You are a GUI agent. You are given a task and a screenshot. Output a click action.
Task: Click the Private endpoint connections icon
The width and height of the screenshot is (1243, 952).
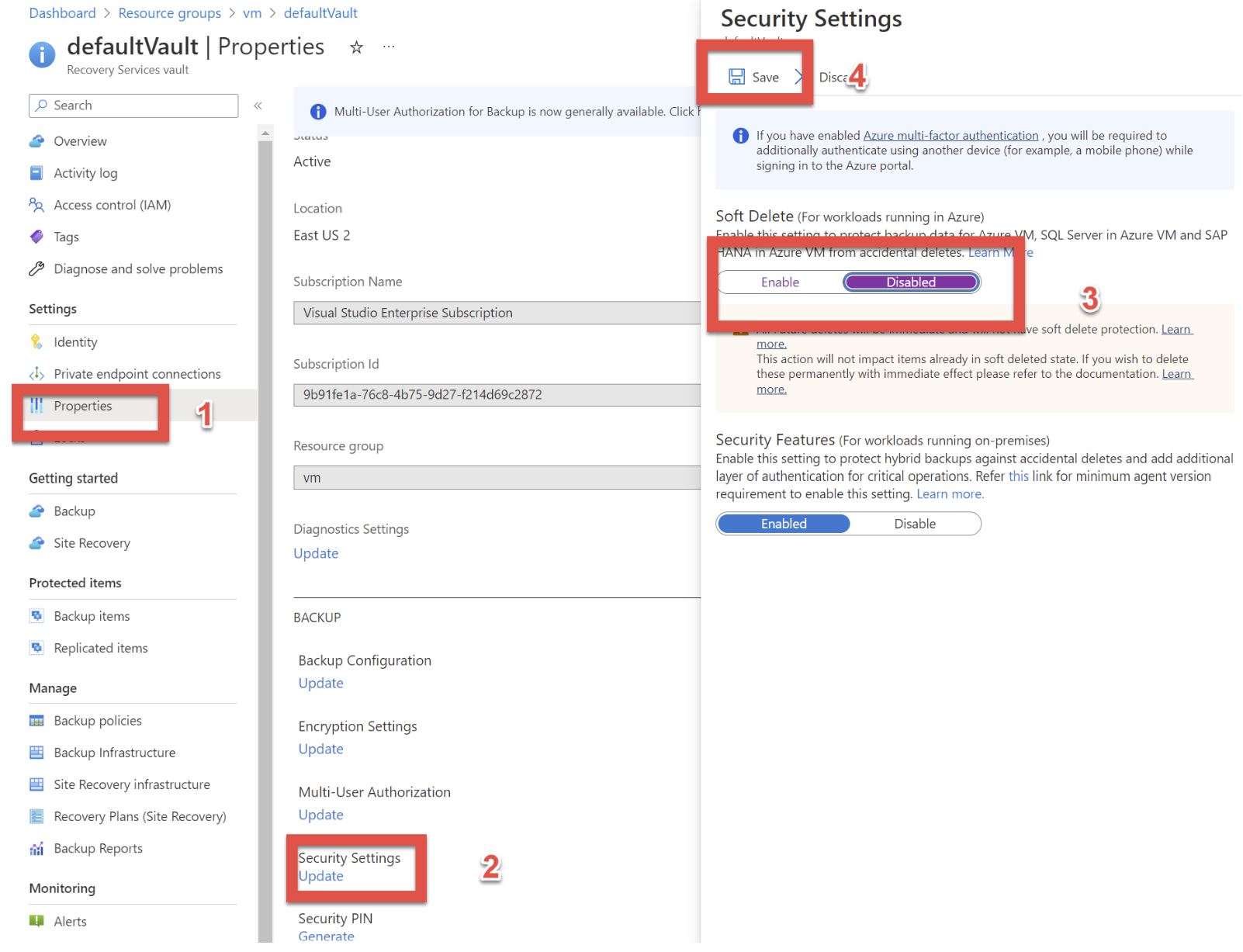[x=36, y=374]
